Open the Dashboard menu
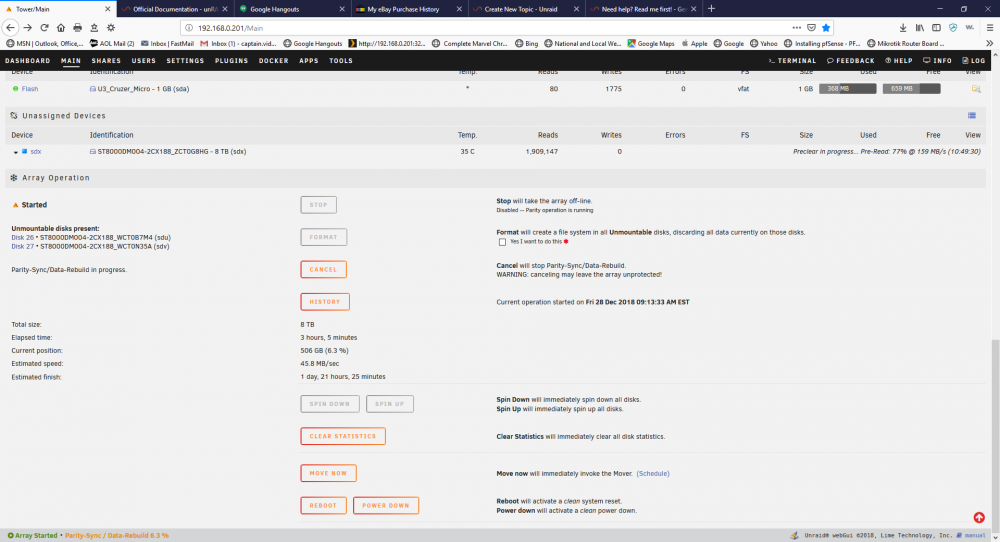 pyautogui.click(x=27, y=61)
